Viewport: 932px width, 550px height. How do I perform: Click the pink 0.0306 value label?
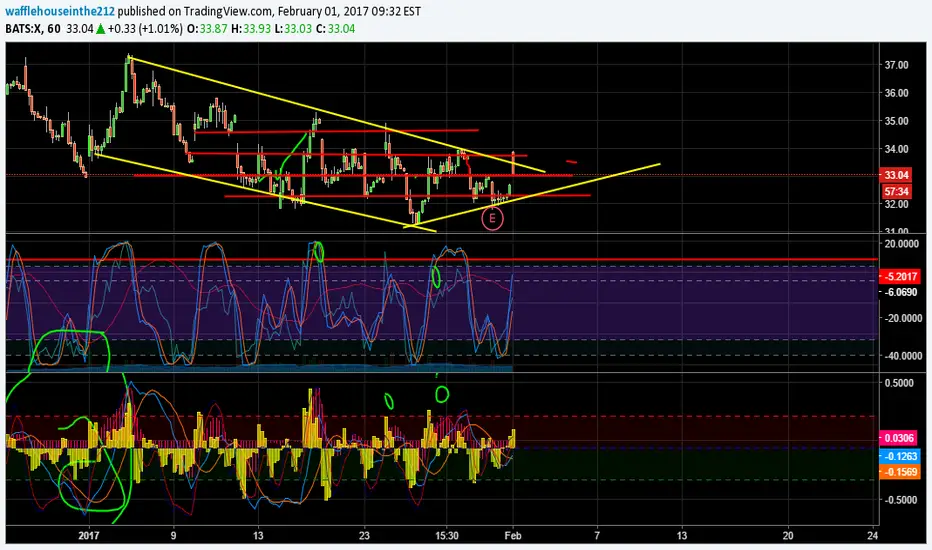(899, 438)
